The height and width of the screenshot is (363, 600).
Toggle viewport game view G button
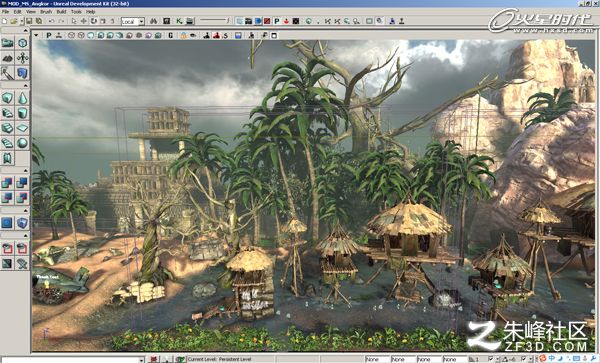[171, 36]
